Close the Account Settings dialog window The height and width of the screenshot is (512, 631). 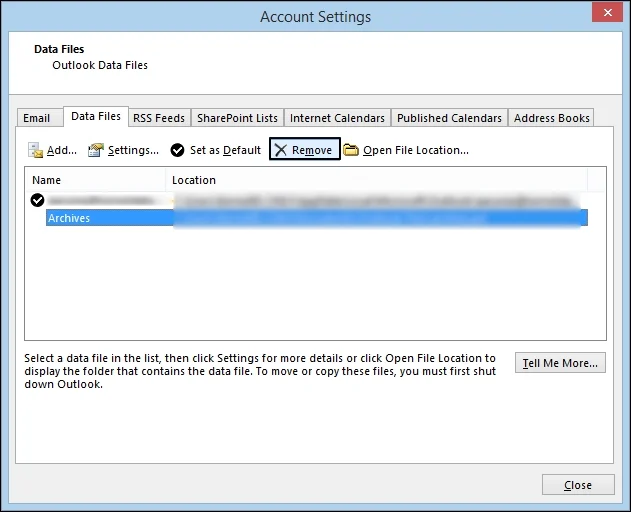tap(607, 12)
